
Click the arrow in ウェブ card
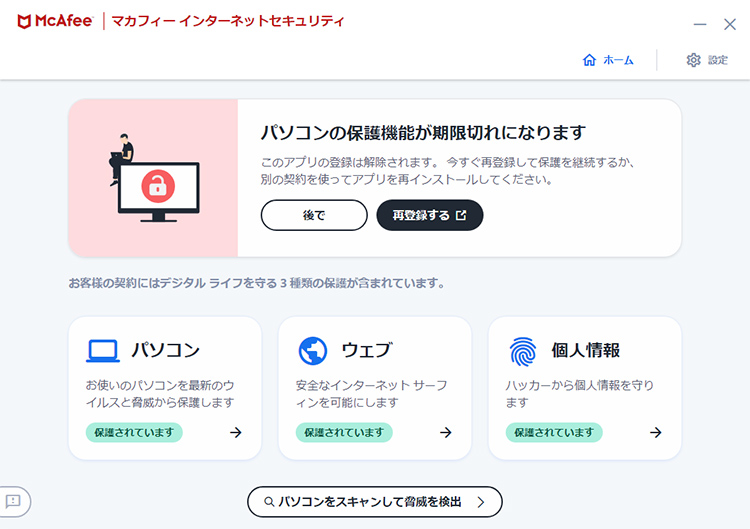[x=445, y=432]
